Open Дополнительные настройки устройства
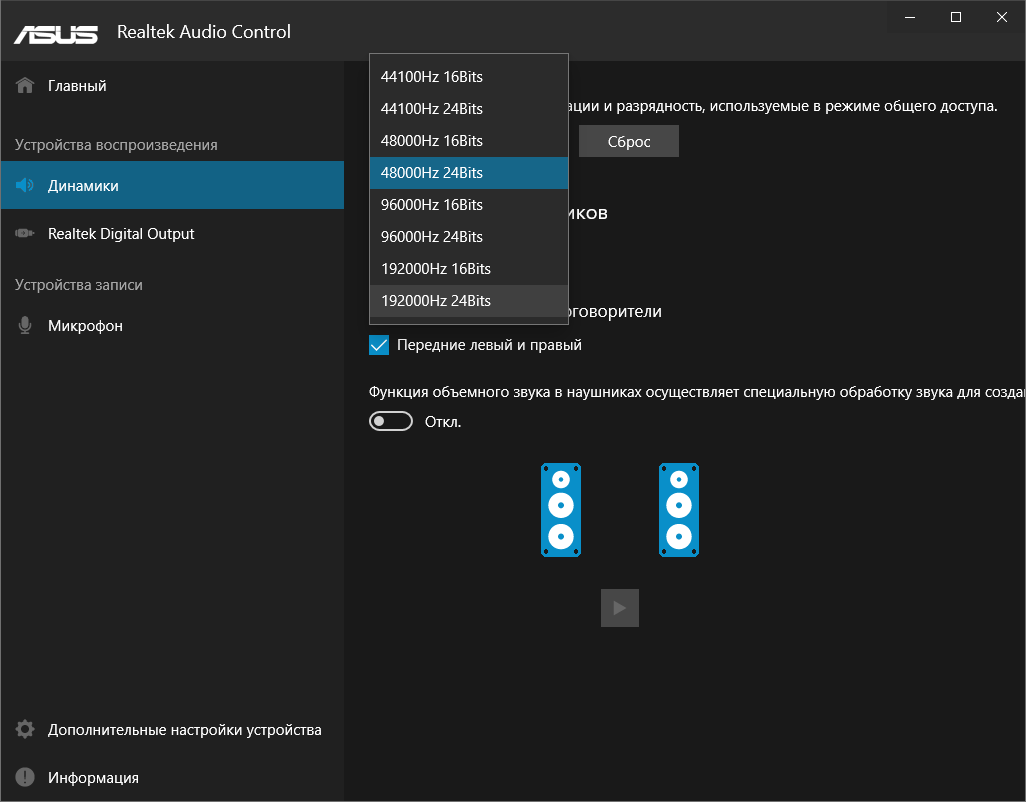The height and width of the screenshot is (802, 1026). pyautogui.click(x=184, y=730)
